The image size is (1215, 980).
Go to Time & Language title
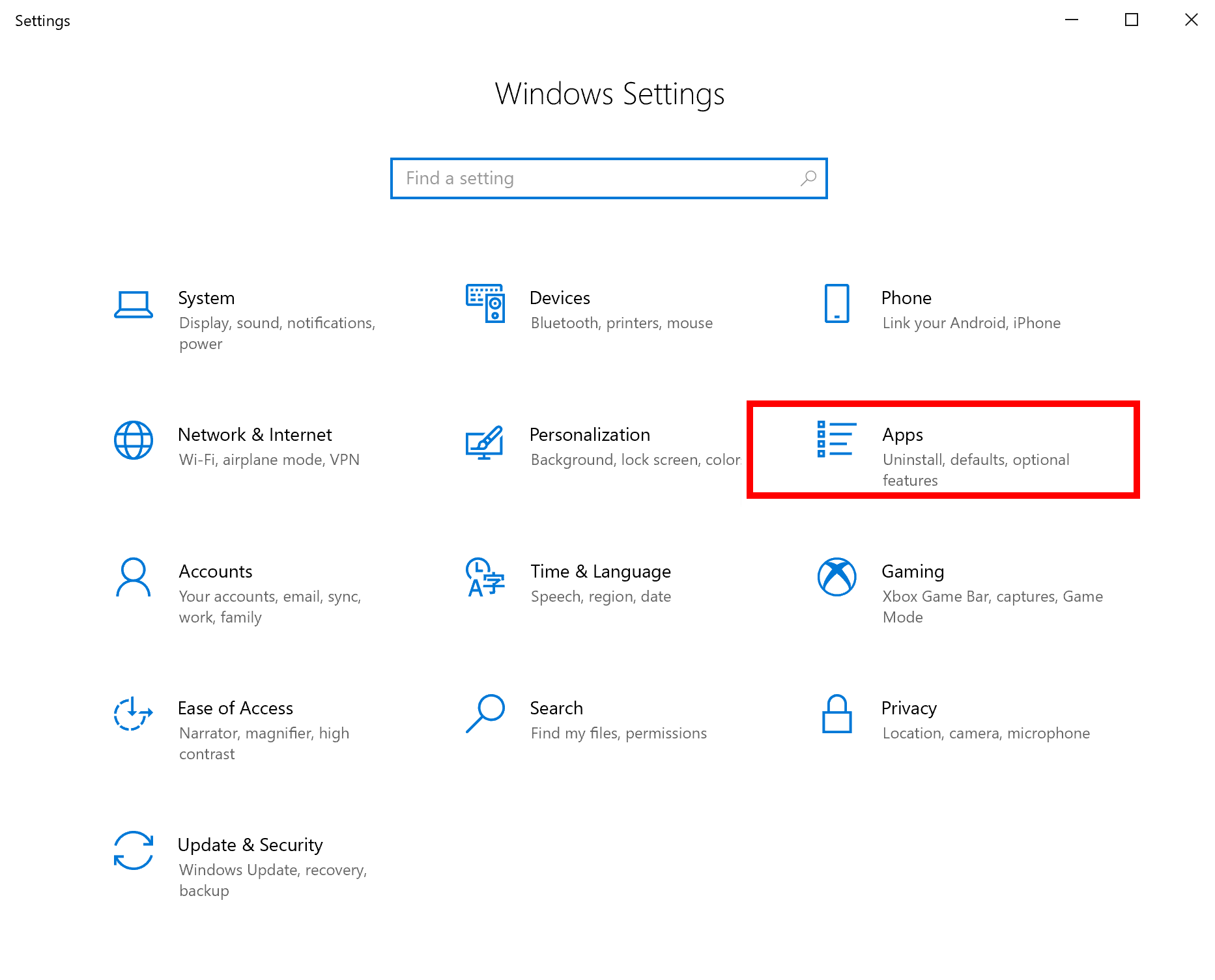pos(601,572)
